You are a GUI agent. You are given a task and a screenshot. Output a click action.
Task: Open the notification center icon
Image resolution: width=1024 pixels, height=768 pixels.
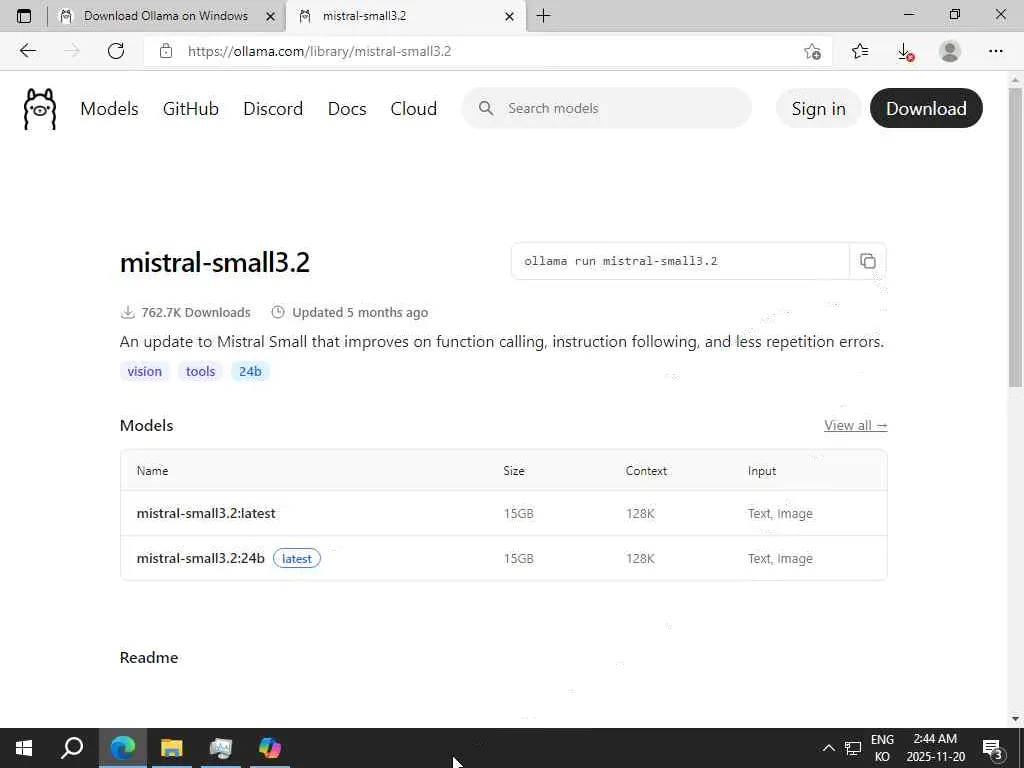(x=992, y=748)
